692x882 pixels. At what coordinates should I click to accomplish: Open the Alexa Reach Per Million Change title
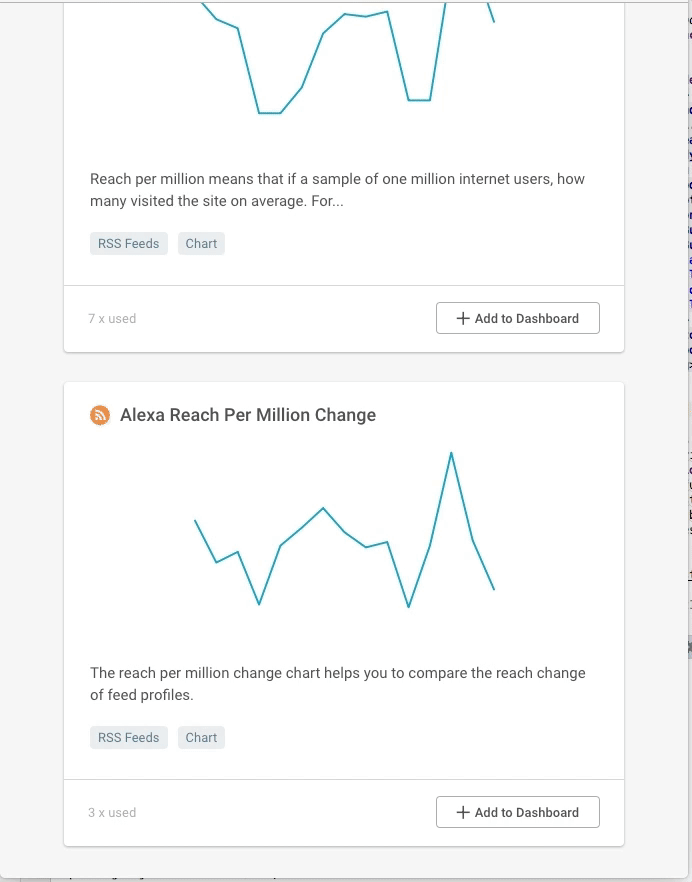pos(248,415)
